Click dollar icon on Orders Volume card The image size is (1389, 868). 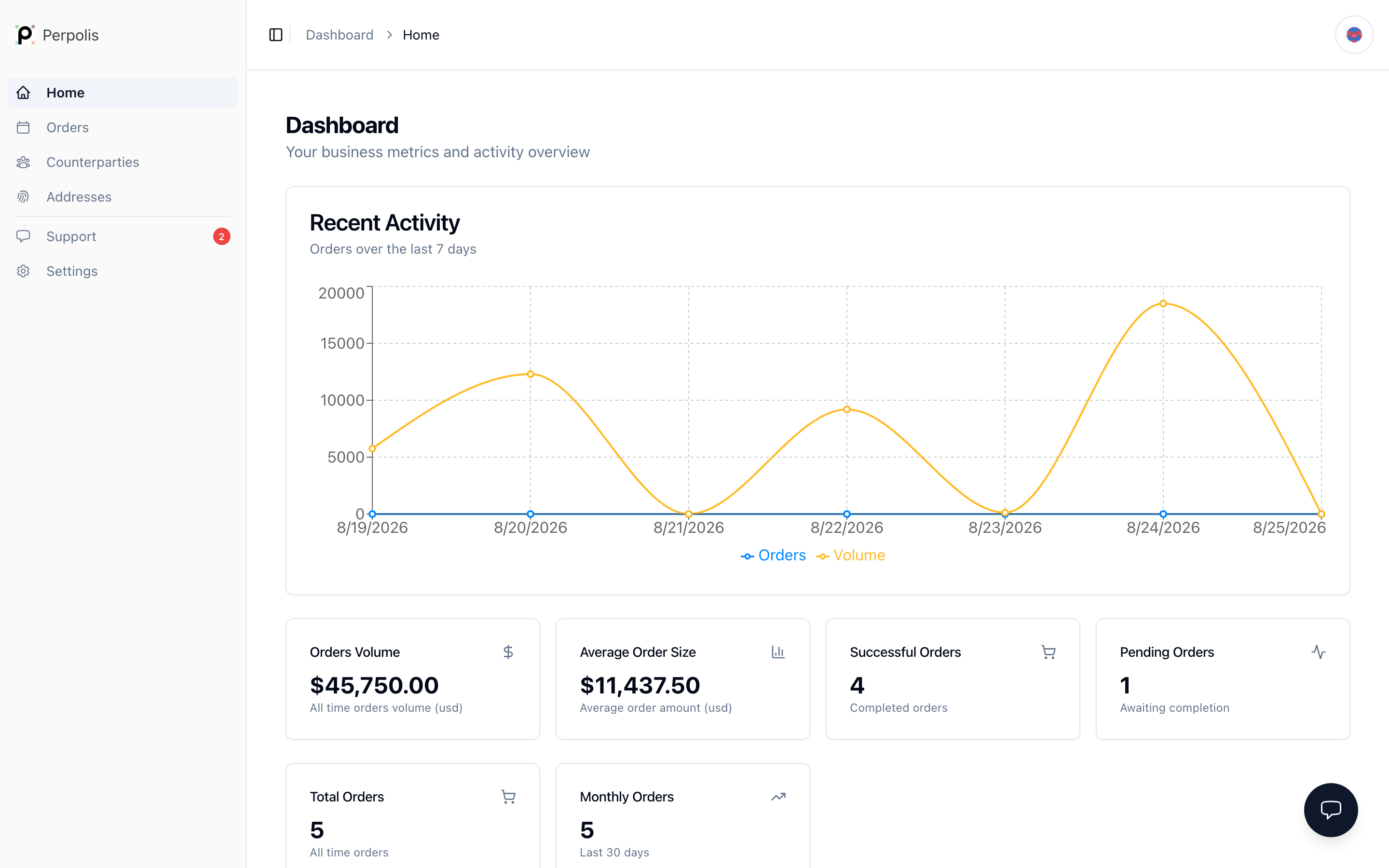pyautogui.click(x=508, y=652)
